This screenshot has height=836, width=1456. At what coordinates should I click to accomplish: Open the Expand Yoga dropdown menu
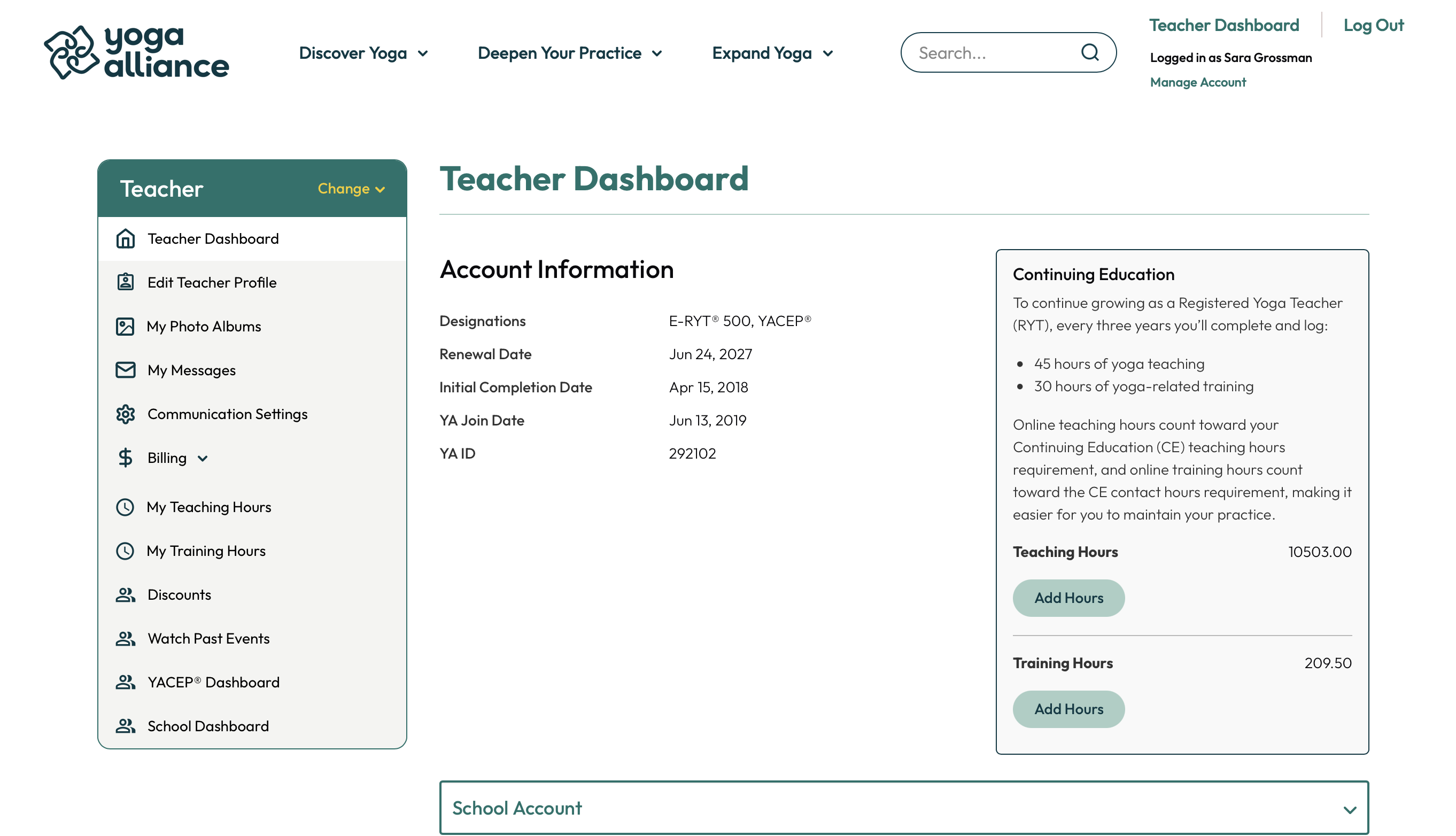click(772, 53)
